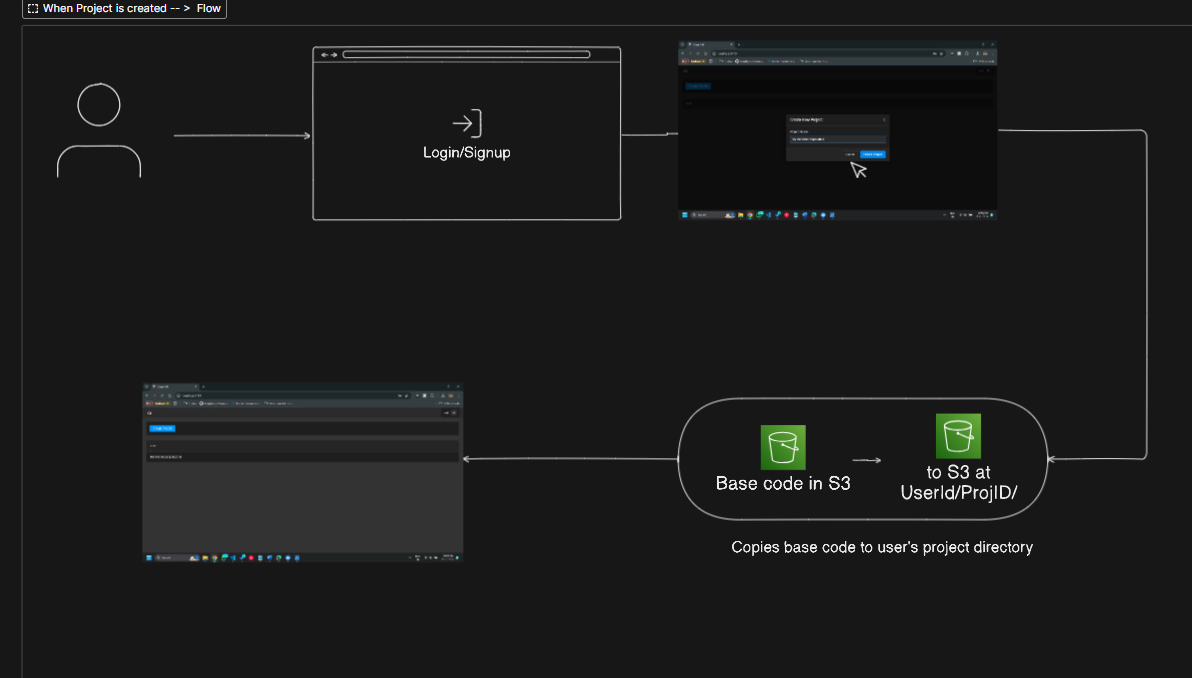The height and width of the screenshot is (678, 1192).
Task: Click the Windows Start icon in the project list screenshot
Action: pos(149,558)
